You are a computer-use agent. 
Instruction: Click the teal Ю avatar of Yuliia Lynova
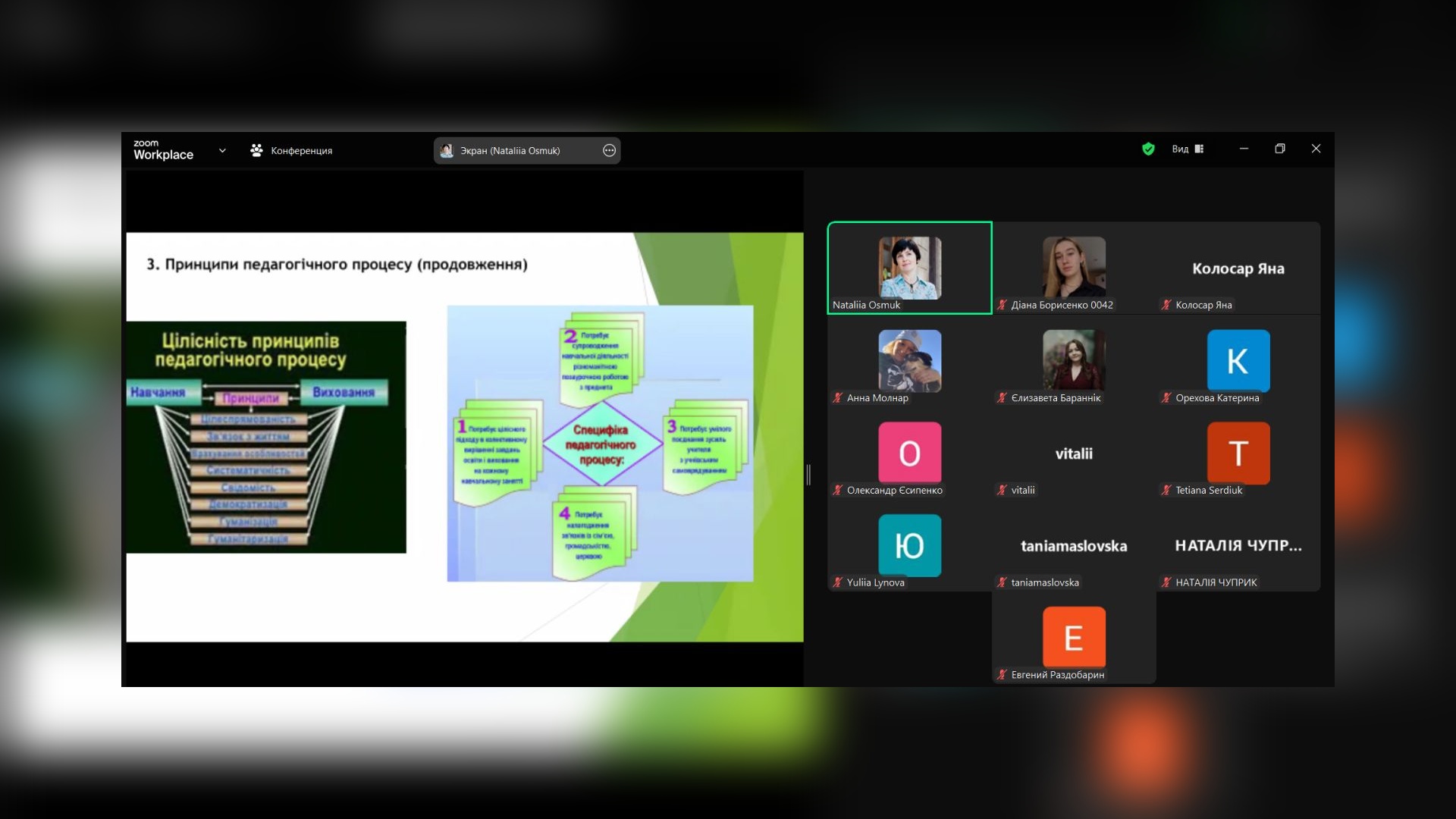tap(909, 545)
